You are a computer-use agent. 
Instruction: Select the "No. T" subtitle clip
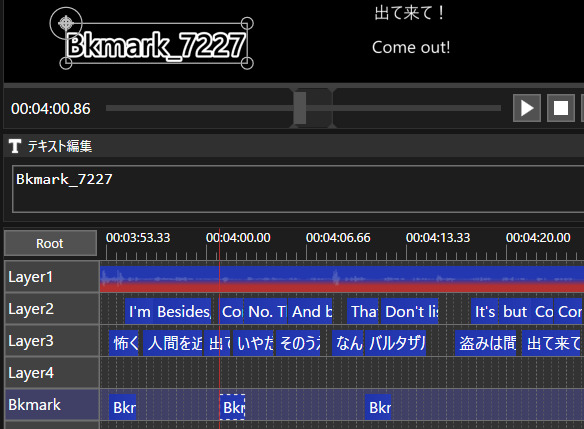point(266,311)
